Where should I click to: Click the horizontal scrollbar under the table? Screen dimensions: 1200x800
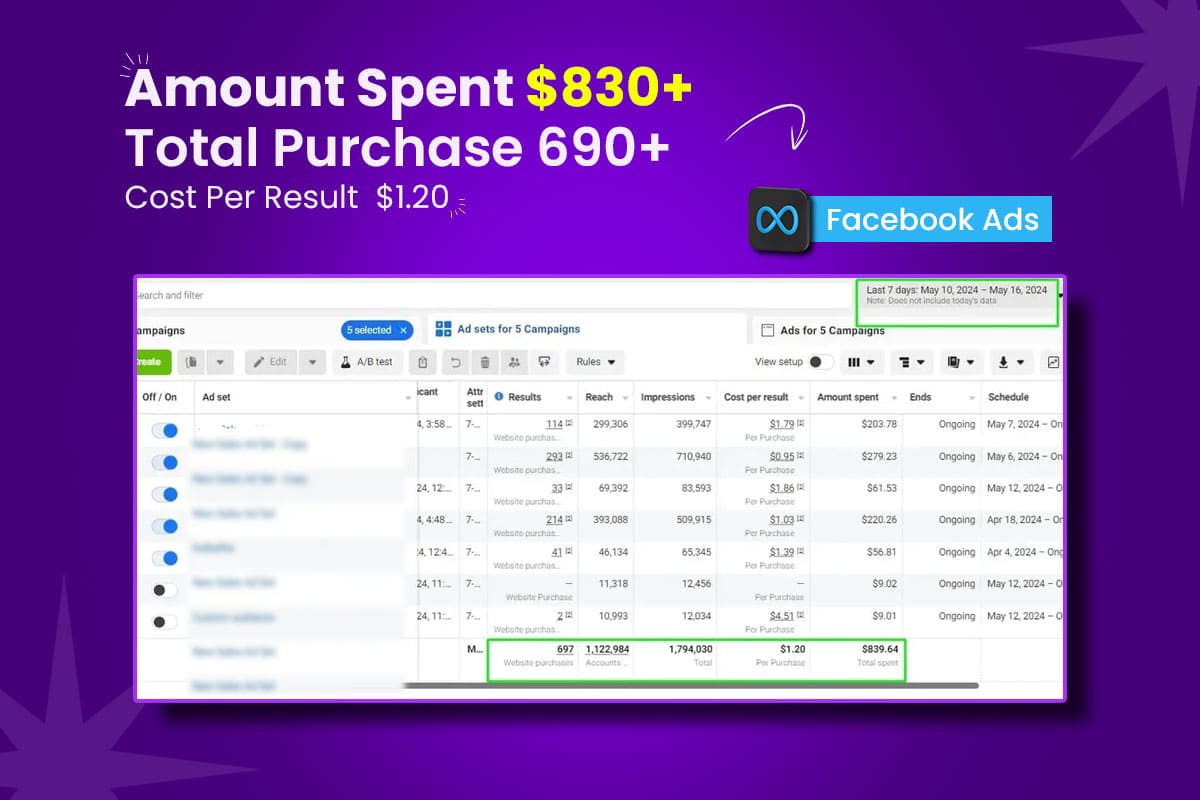tap(690, 686)
